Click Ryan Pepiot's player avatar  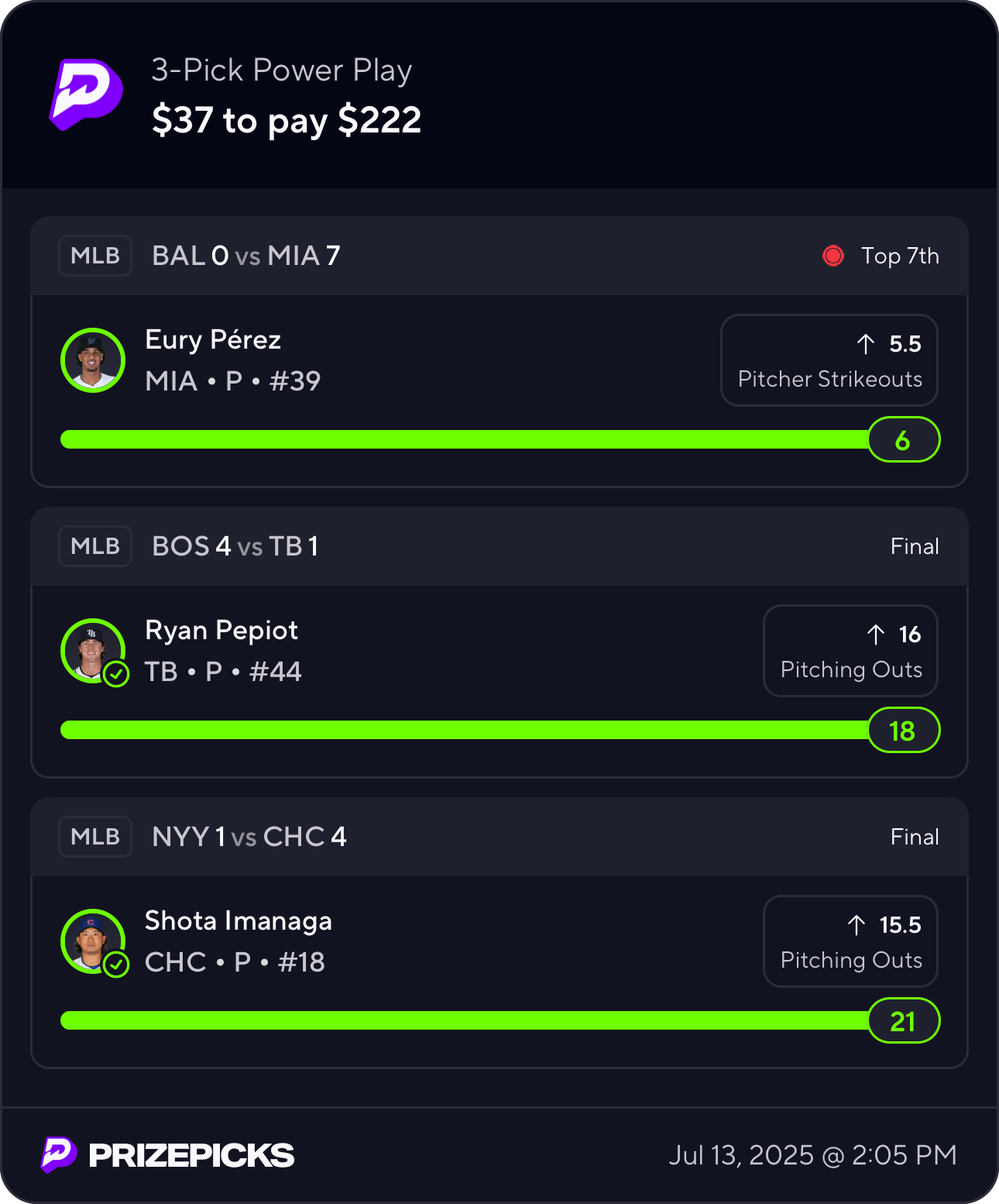(91, 649)
